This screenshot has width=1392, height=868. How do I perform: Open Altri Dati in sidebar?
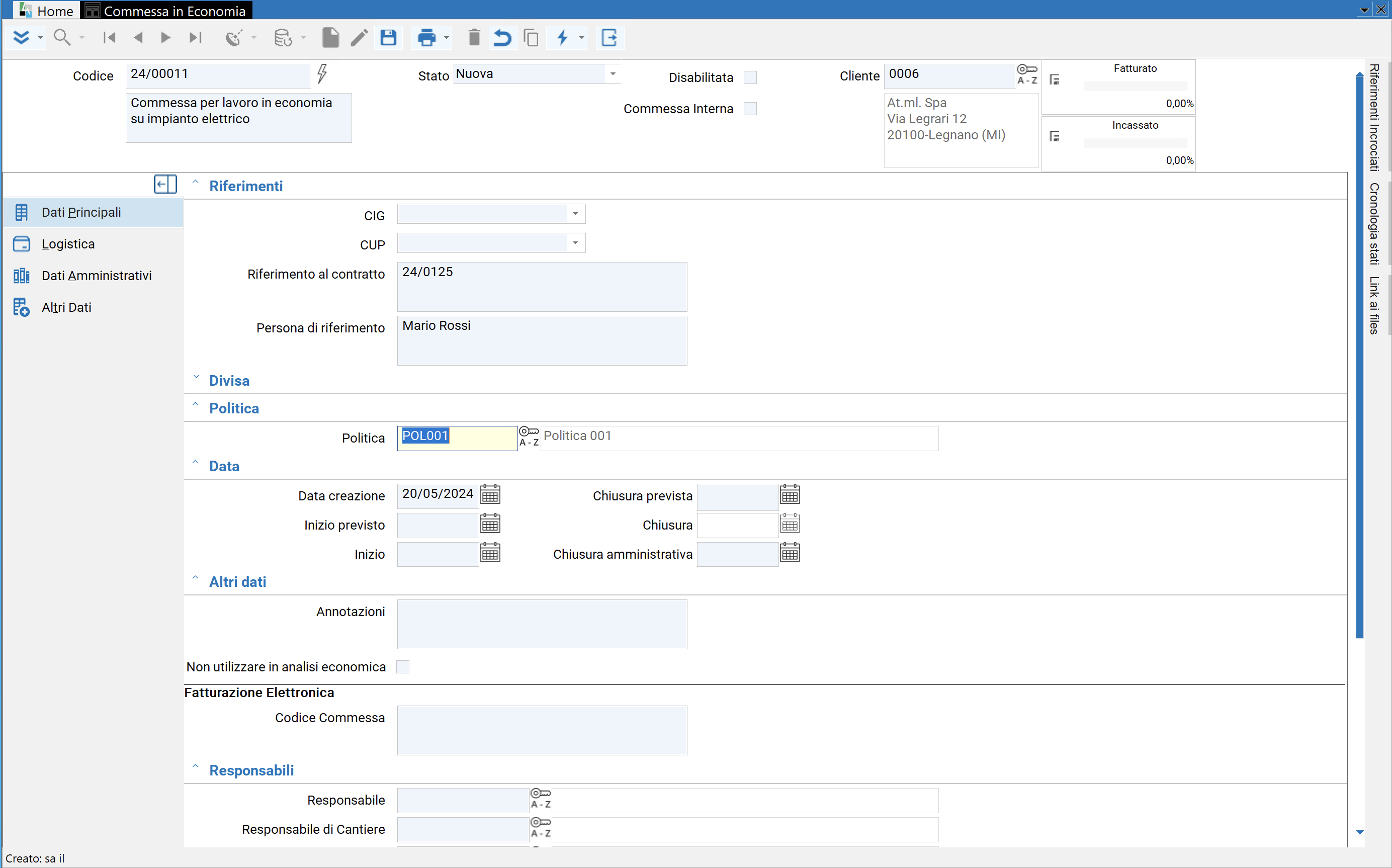click(93, 307)
